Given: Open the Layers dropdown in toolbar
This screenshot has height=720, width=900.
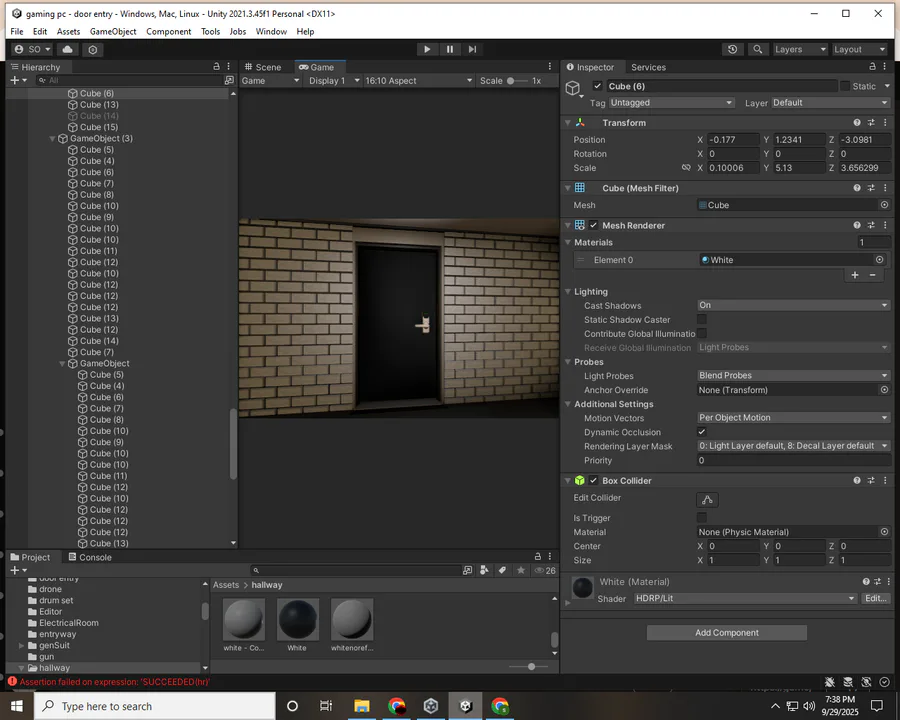Looking at the screenshot, I should (x=800, y=49).
